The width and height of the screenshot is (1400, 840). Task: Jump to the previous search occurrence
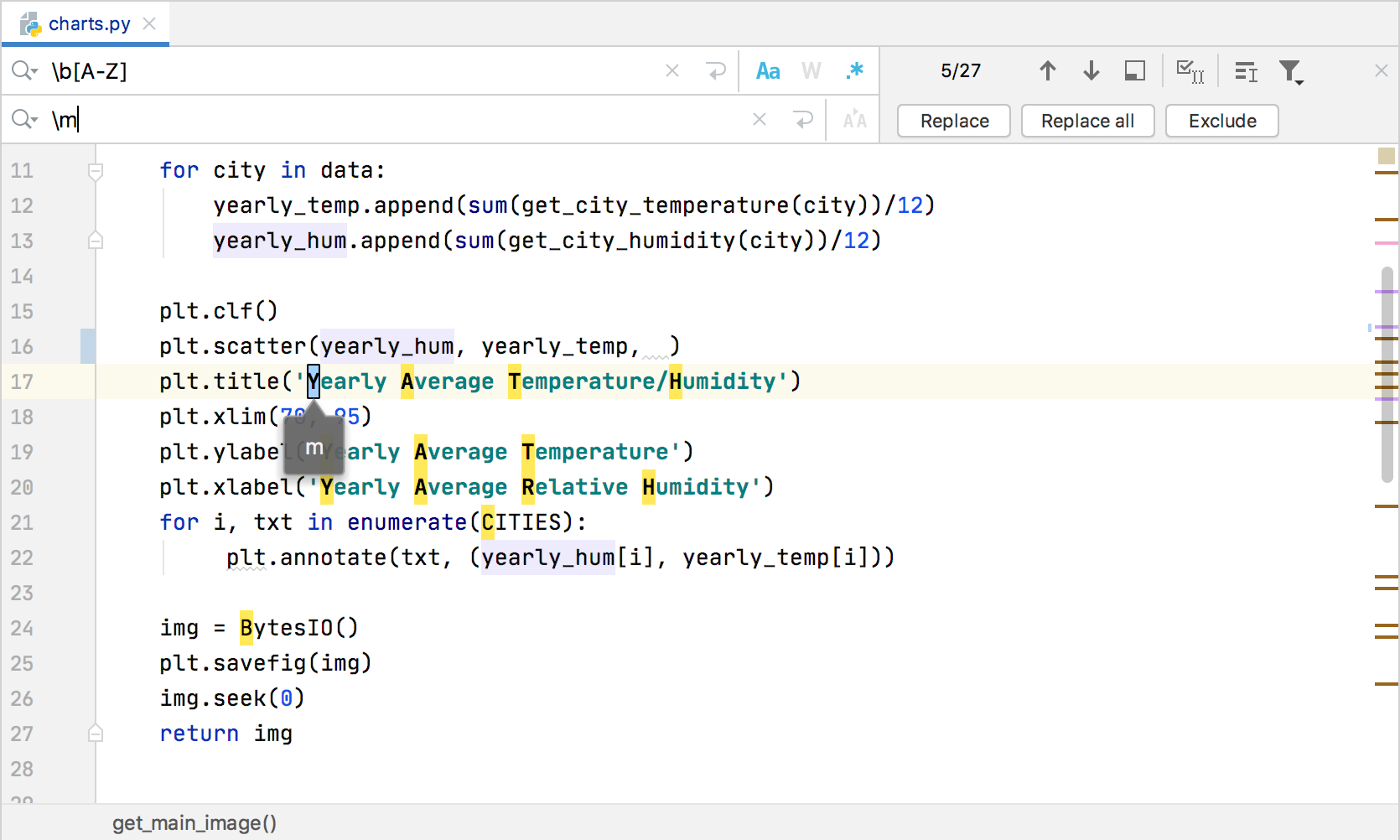pos(1047,70)
